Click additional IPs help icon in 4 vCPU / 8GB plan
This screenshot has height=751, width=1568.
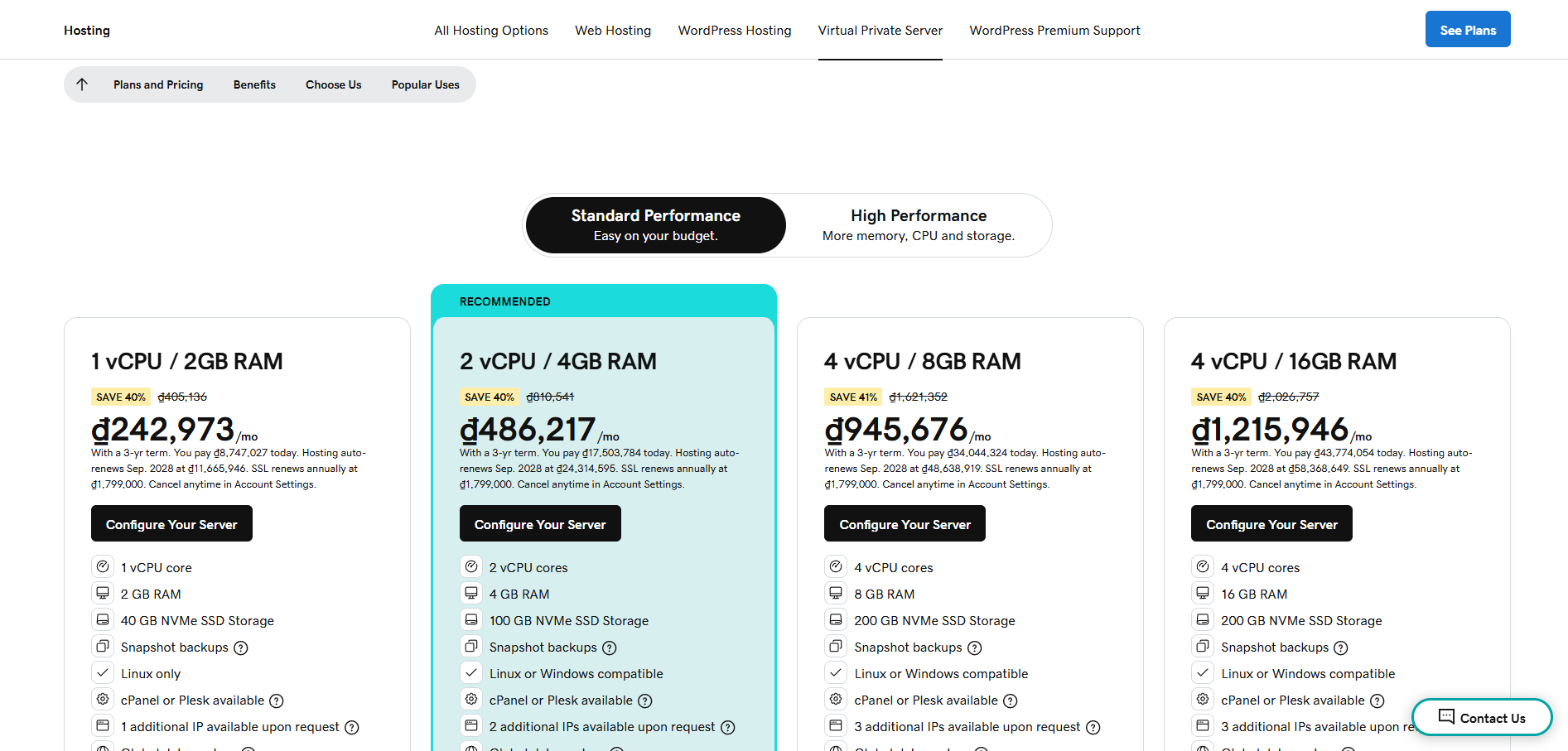(x=1093, y=728)
